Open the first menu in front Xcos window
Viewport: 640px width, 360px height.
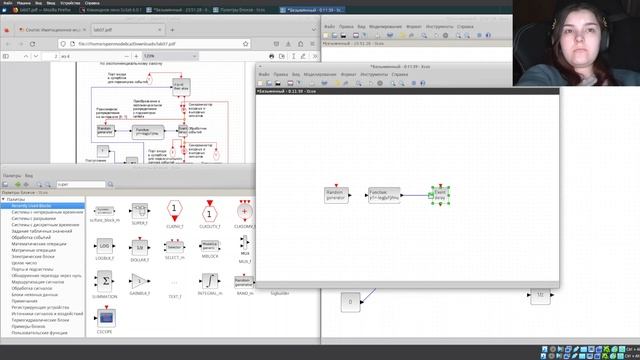264,74
